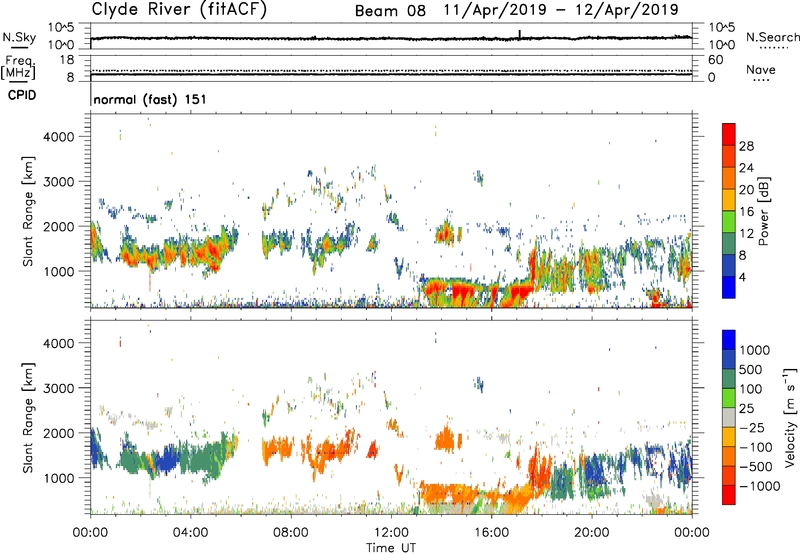The image size is (800, 554).
Task: Click the '20:00' time axis label
Action: 591,532
